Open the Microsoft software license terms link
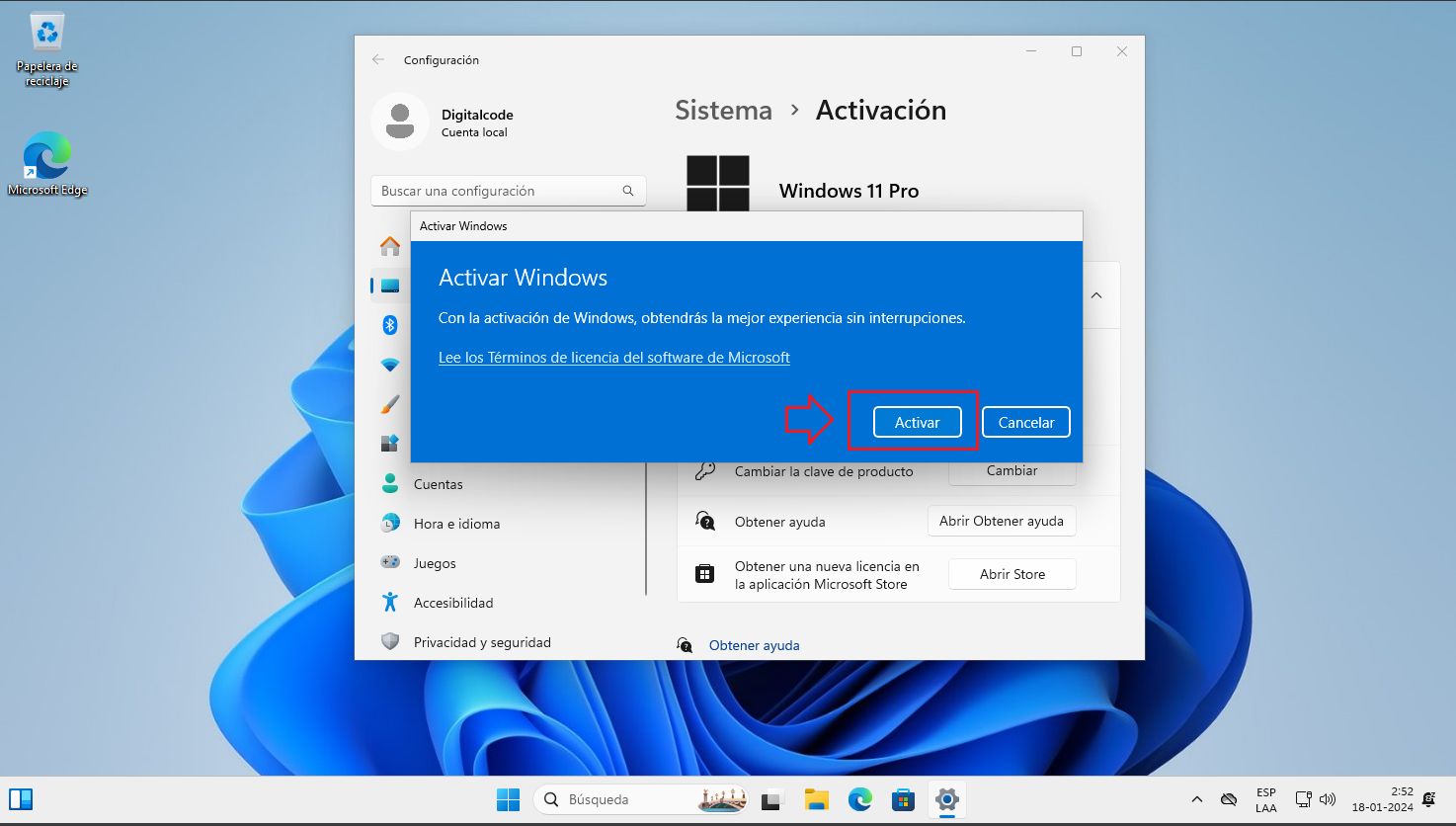This screenshot has width=1456, height=826. (x=613, y=358)
